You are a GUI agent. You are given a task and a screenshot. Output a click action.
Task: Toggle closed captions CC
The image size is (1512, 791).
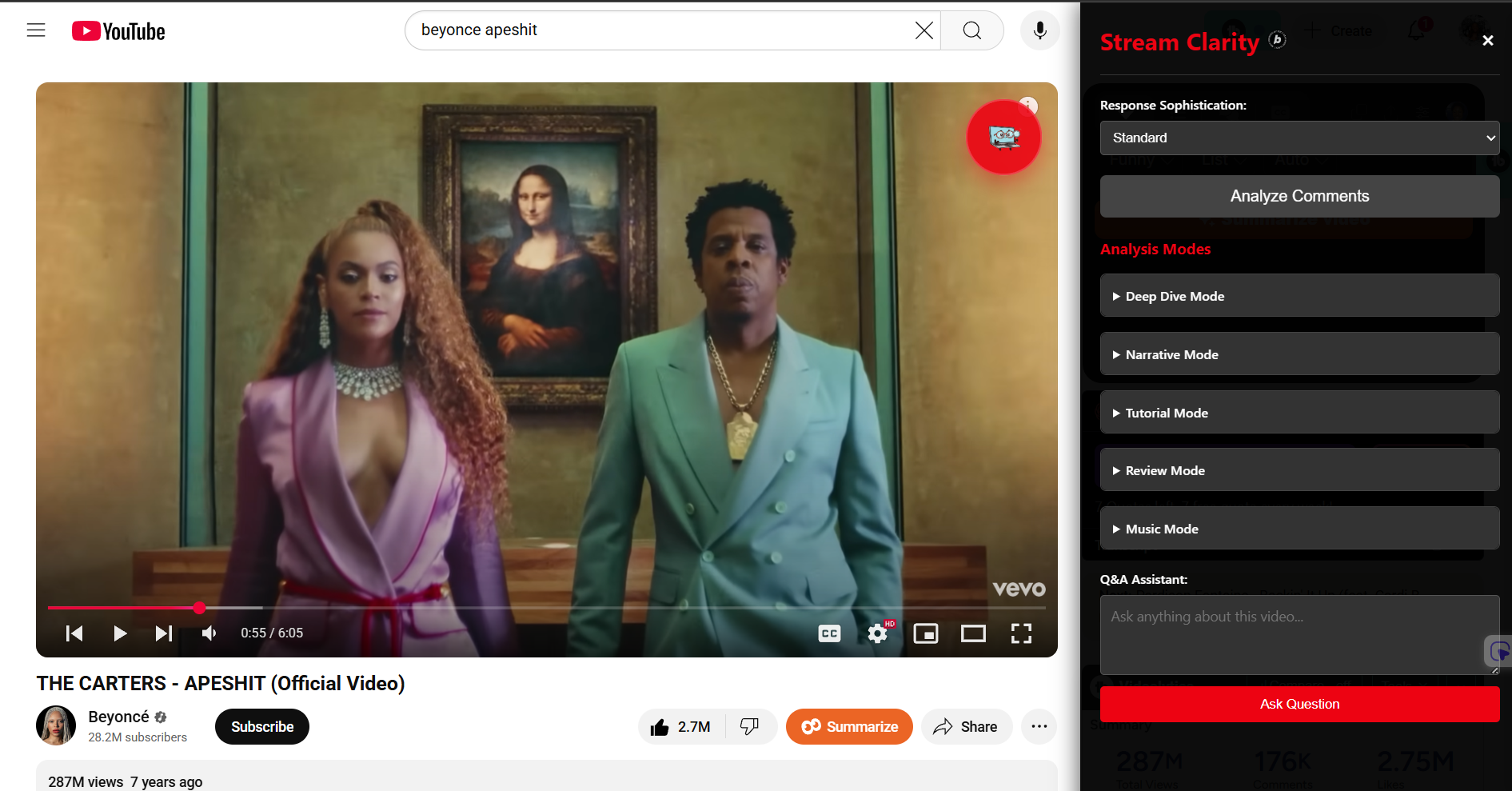830,633
